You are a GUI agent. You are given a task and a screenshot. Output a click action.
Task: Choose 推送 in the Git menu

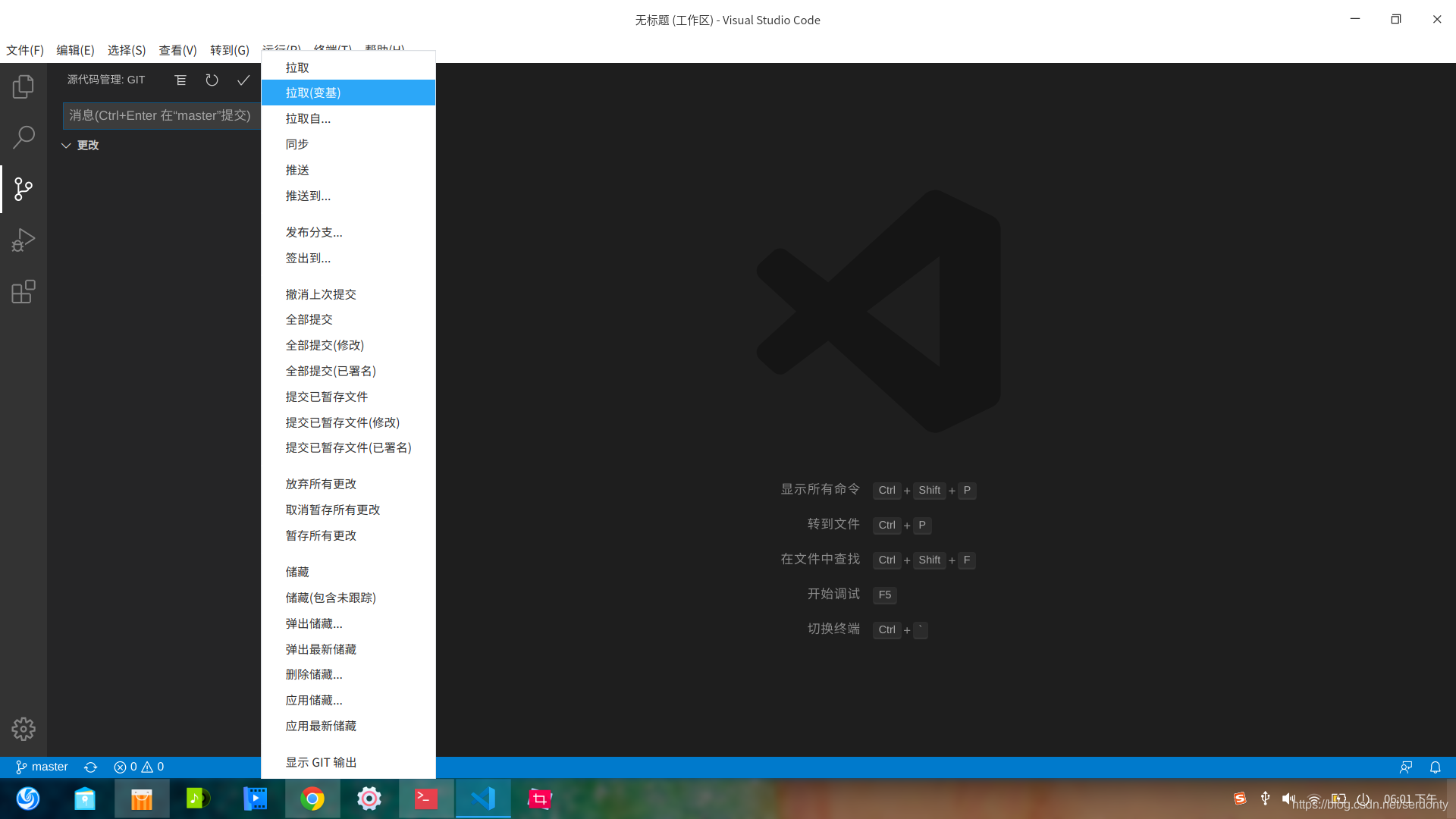[x=348, y=170]
